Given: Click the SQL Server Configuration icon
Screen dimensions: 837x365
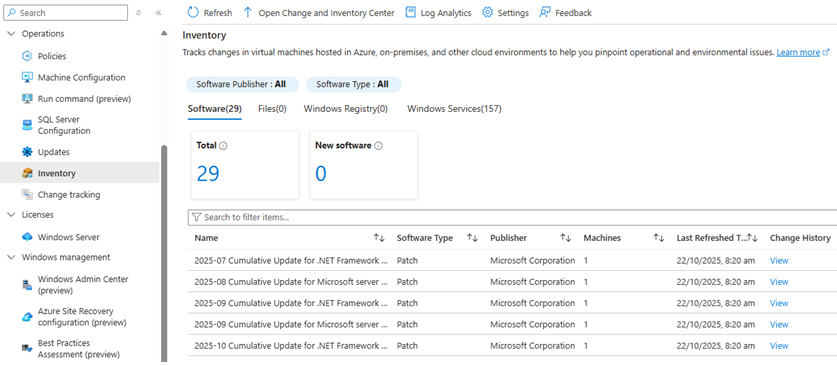Looking at the screenshot, I should (27, 125).
